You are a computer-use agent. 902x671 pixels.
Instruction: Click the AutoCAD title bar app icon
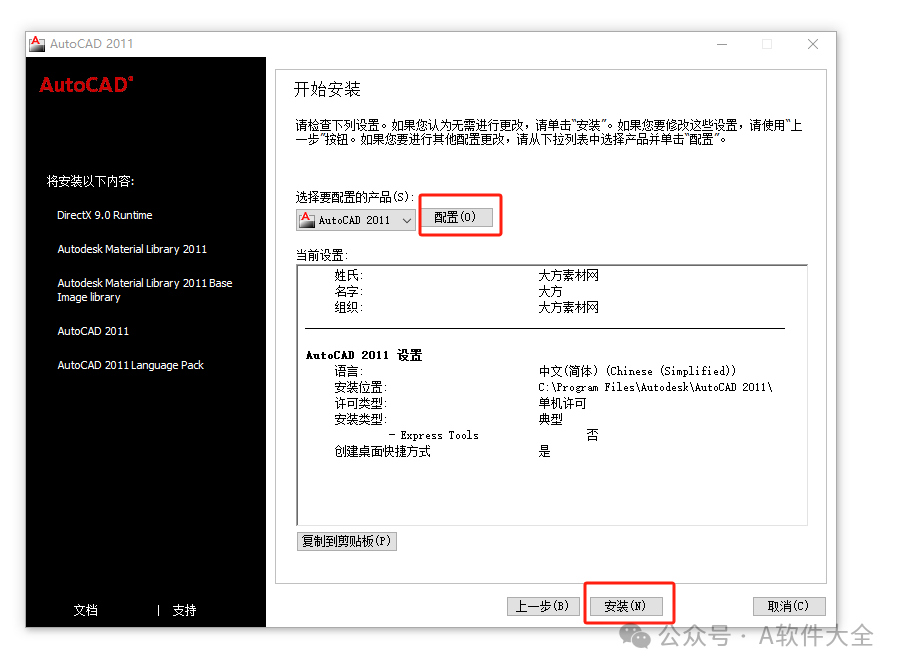[37, 44]
